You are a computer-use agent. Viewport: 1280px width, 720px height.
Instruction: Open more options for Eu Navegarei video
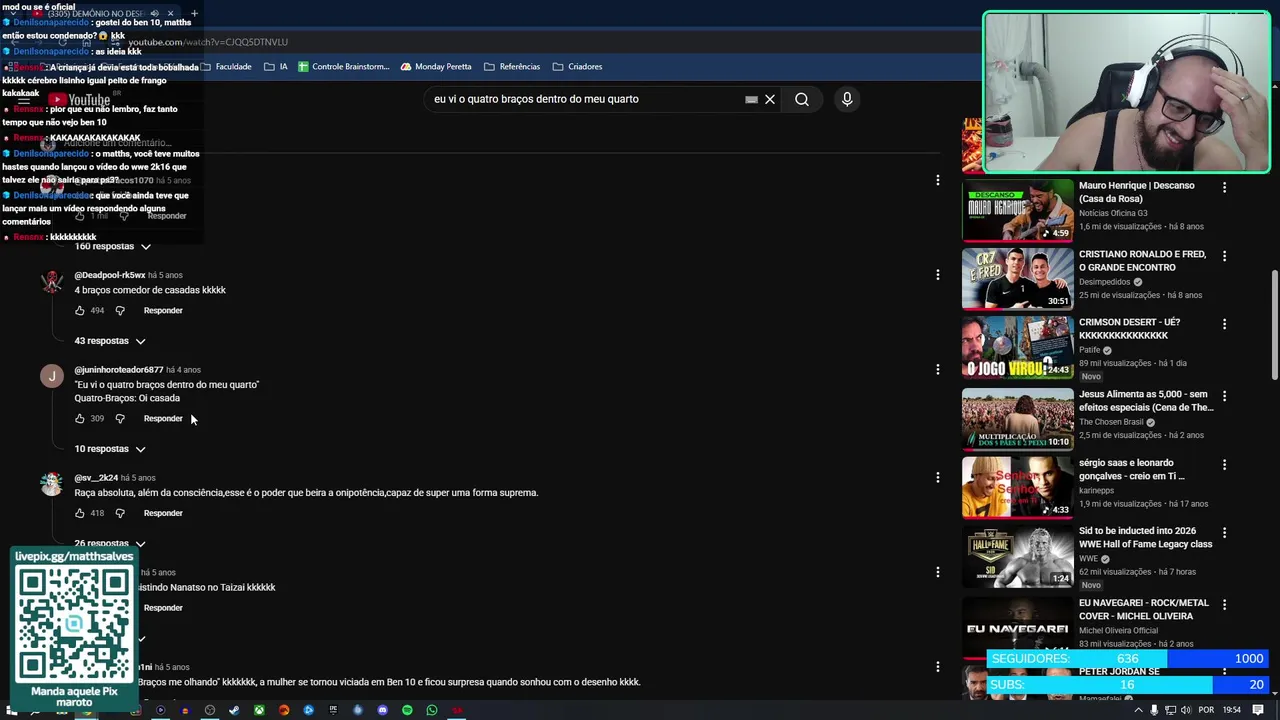click(x=1224, y=605)
